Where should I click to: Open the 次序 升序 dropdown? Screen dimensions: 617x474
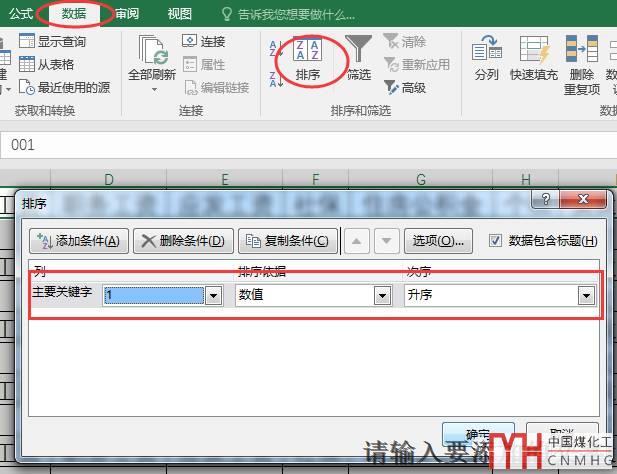click(x=586, y=295)
